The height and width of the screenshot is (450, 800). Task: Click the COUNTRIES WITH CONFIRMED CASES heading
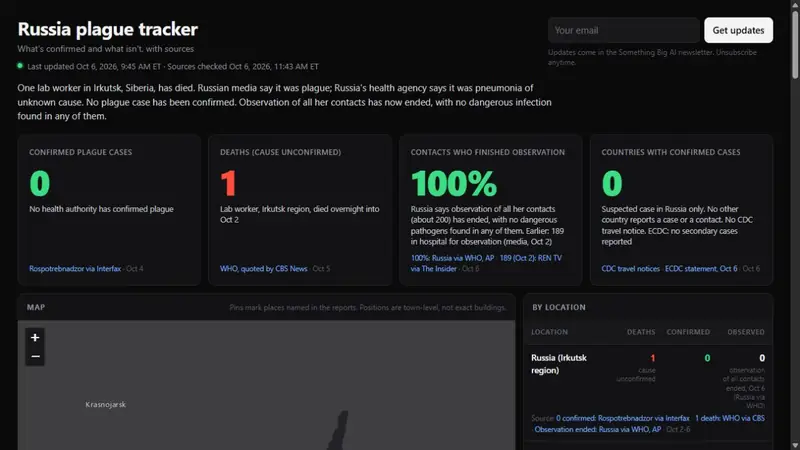coord(671,152)
